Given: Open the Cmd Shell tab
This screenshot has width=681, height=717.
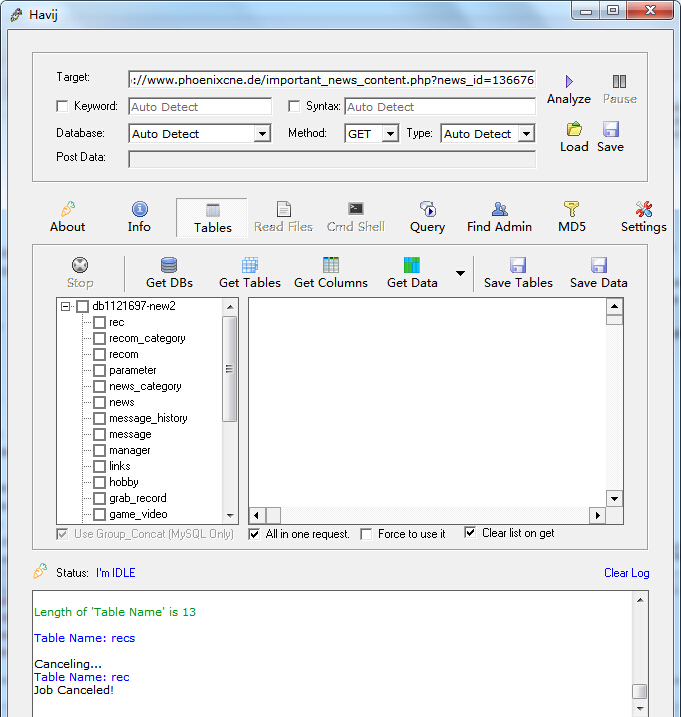Looking at the screenshot, I should pyautogui.click(x=356, y=218).
